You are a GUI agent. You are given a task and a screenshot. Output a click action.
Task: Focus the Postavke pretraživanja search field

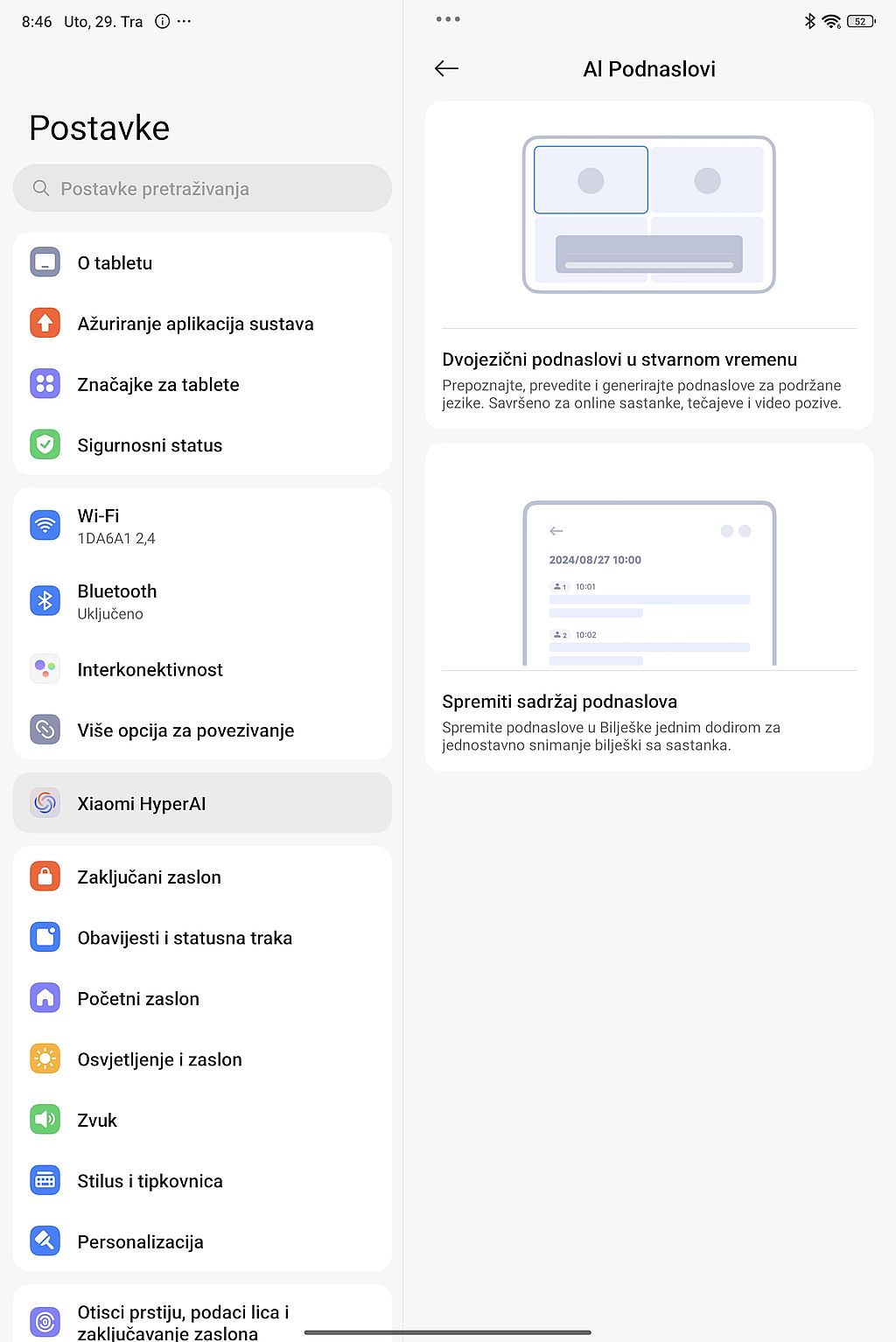coord(202,188)
